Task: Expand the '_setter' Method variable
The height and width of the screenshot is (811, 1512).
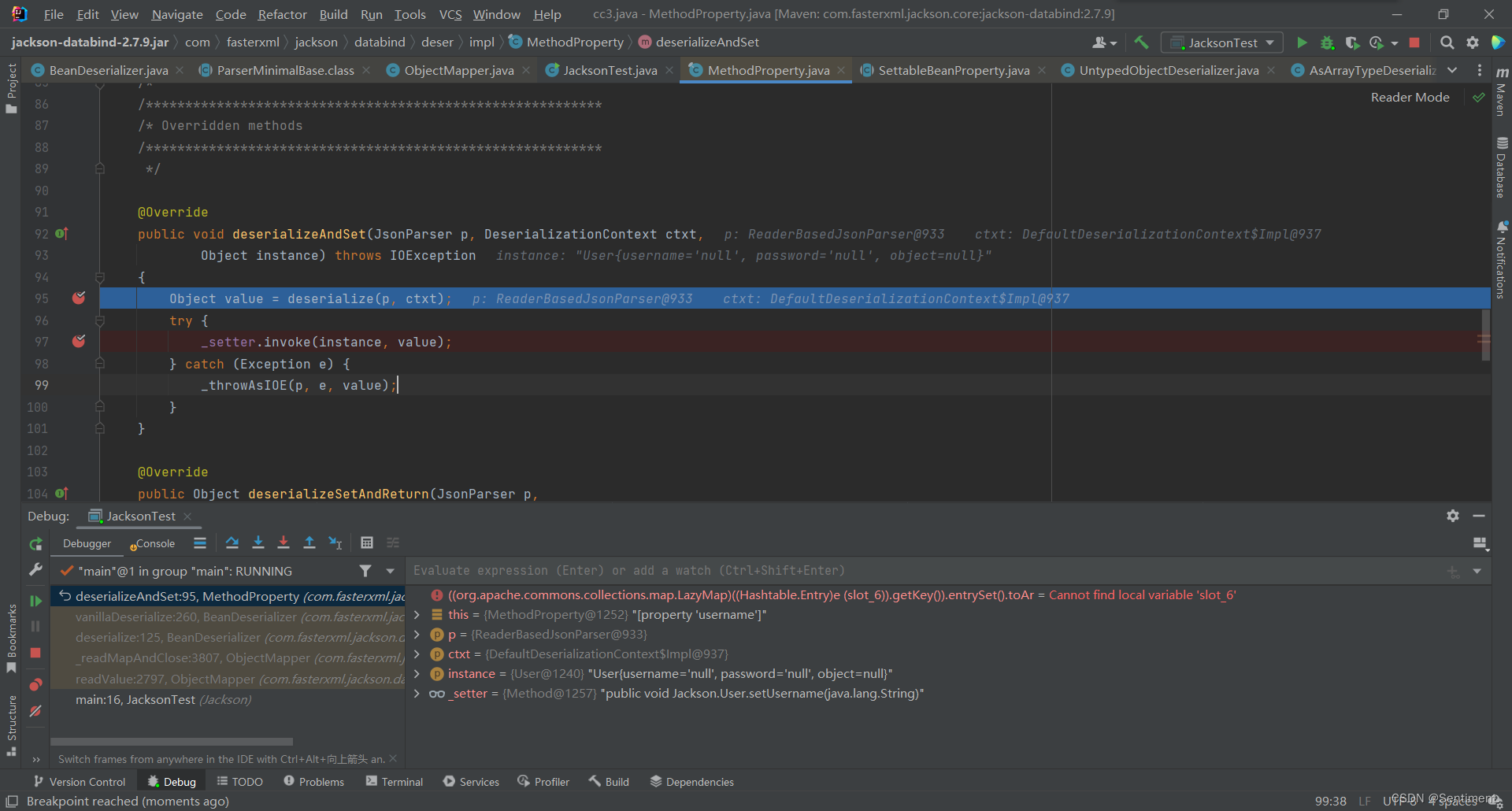Action: 417,693
